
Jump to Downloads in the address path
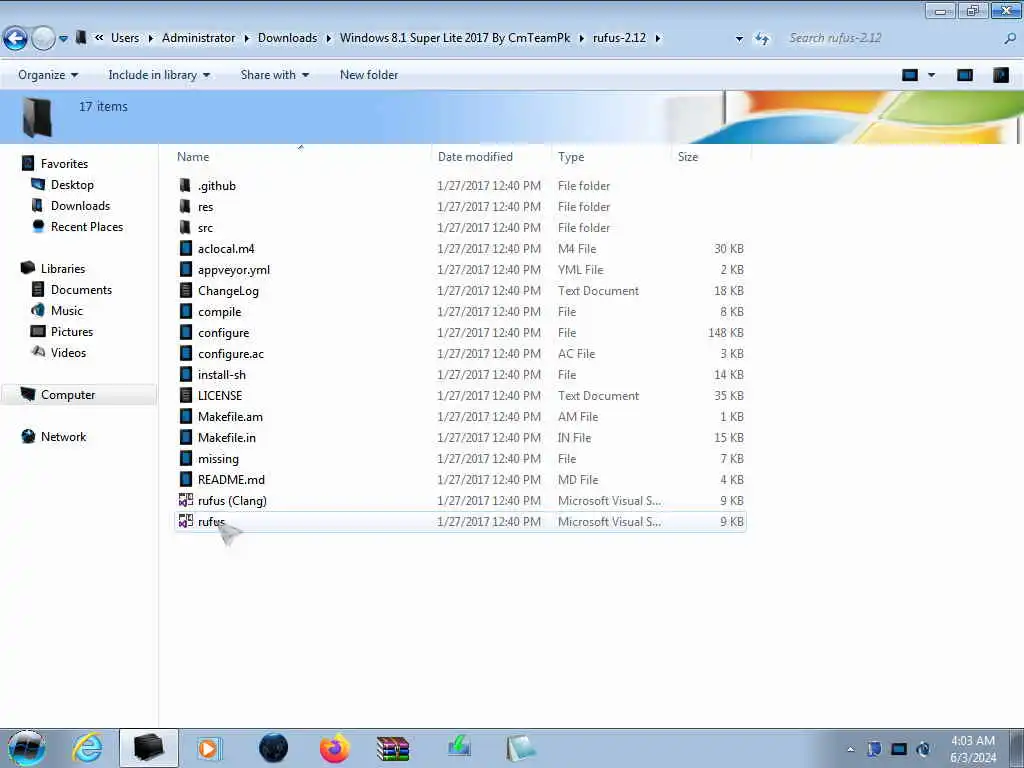tap(287, 38)
